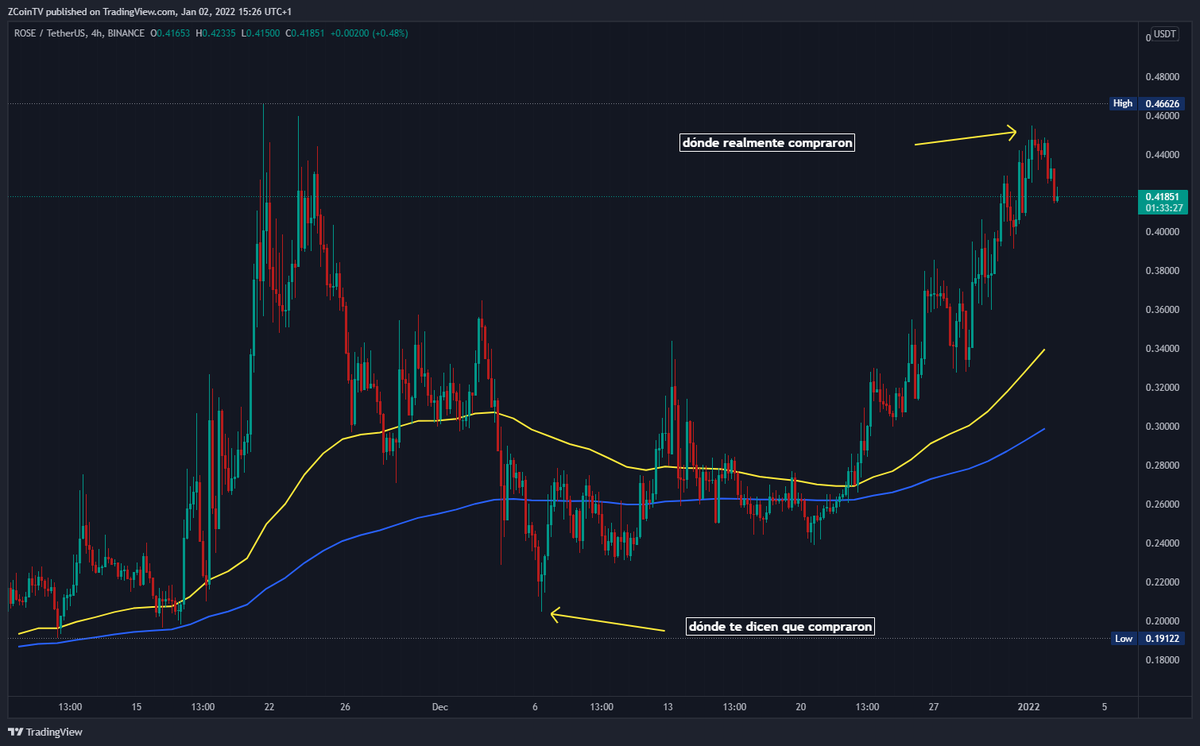
Task: Click the 0.36000 price axis level
Action: pyautogui.click(x=1161, y=310)
